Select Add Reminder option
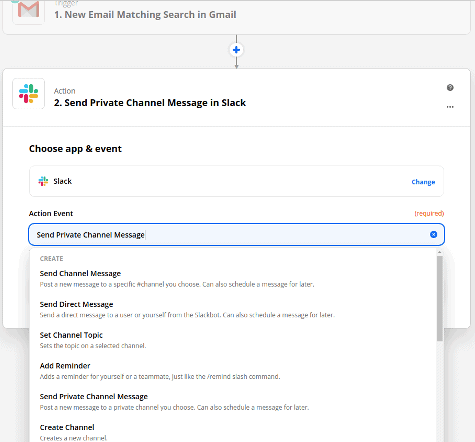Image resolution: width=475 pixels, height=442 pixels. pos(233,371)
